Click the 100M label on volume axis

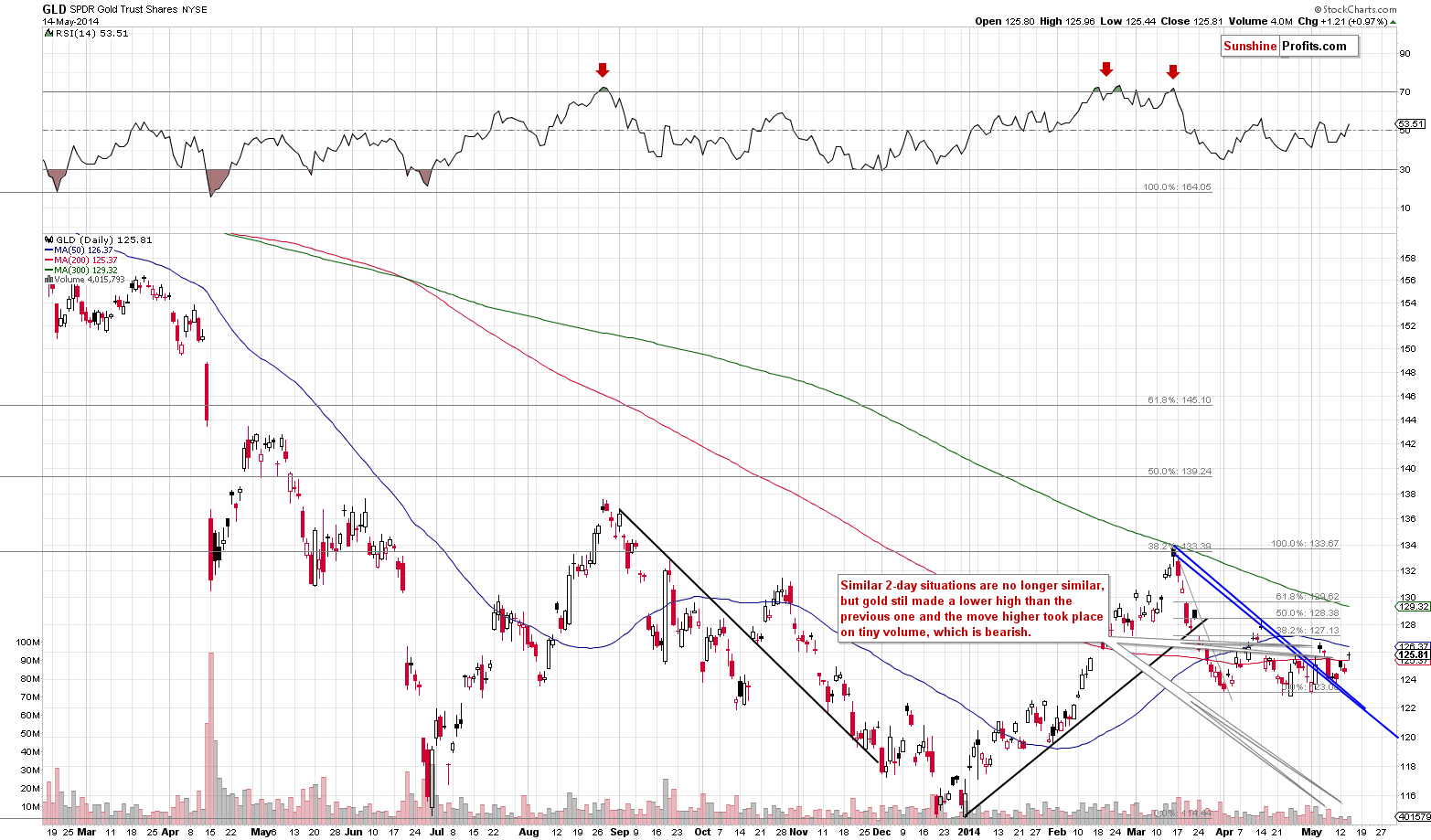pyautogui.click(x=27, y=643)
